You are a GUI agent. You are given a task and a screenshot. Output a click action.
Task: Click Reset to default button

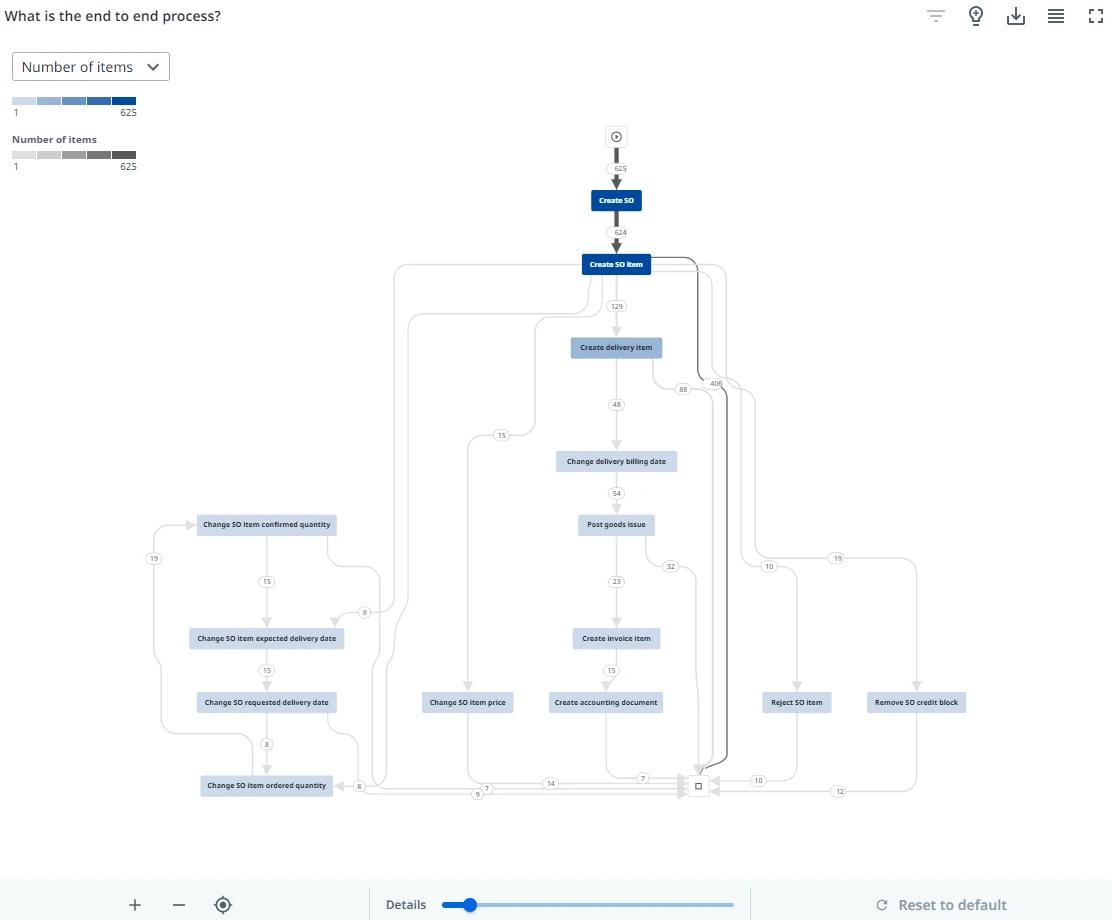(x=942, y=904)
